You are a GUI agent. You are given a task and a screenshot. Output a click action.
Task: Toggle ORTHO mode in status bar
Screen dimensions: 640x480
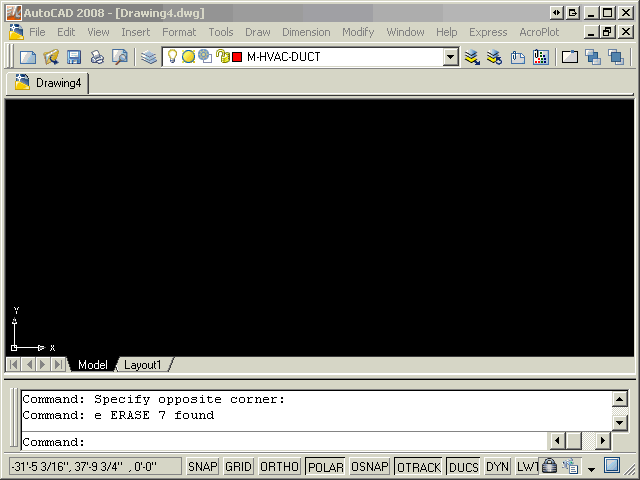280,466
